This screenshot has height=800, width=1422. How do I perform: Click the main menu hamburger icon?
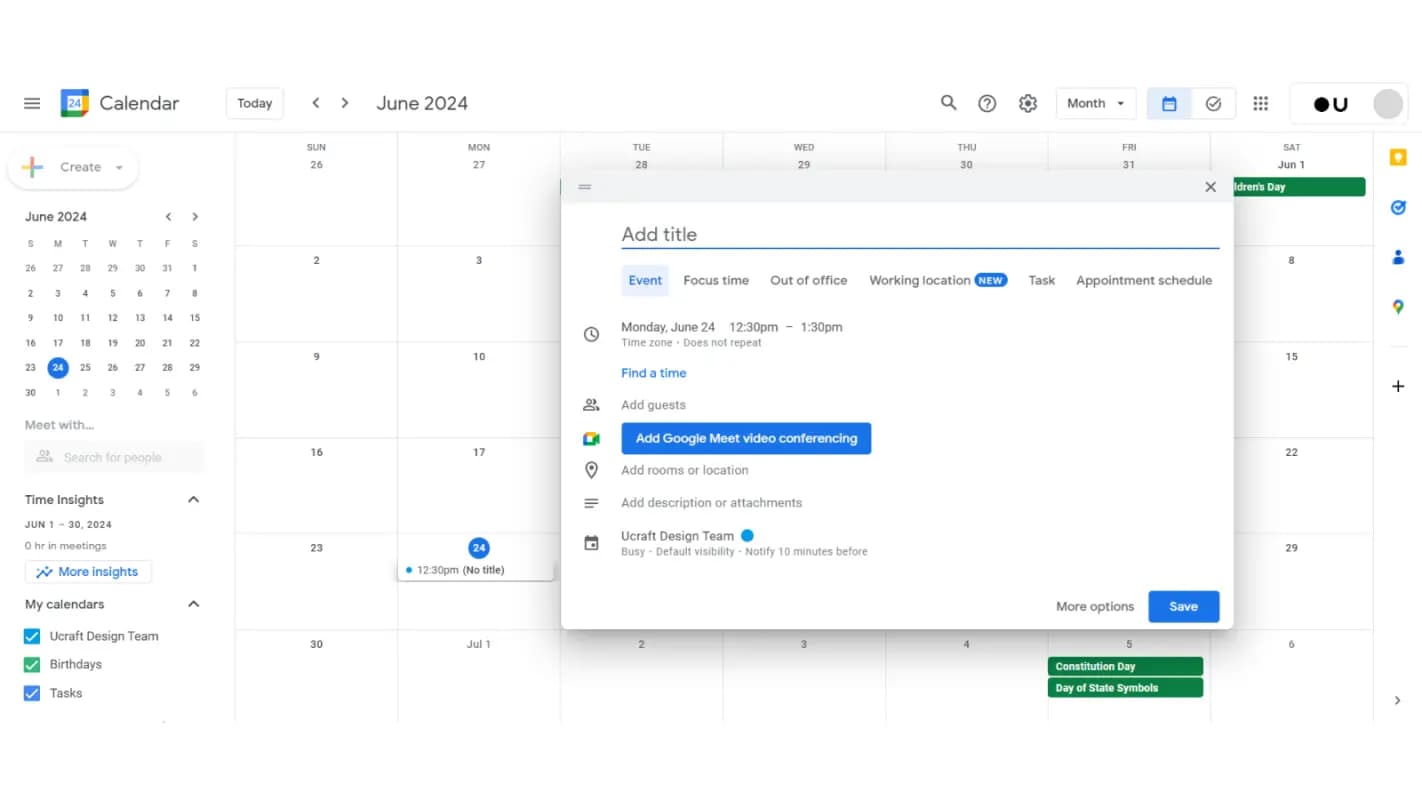coord(31,103)
